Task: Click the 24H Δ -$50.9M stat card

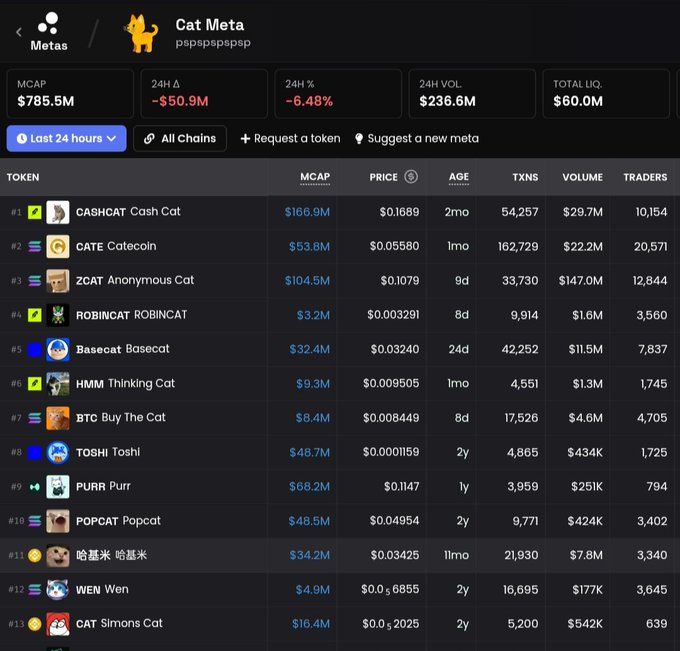Action: [x=204, y=93]
